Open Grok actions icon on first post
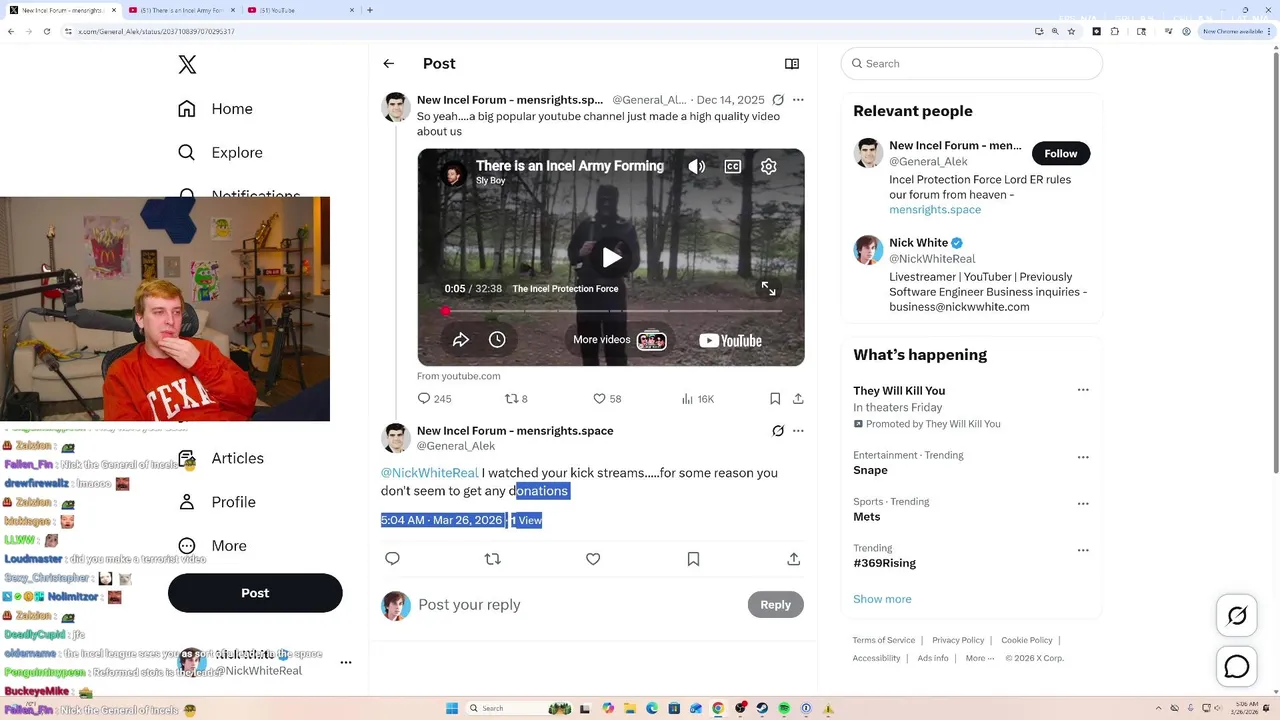This screenshot has height=720, width=1280. tap(778, 100)
